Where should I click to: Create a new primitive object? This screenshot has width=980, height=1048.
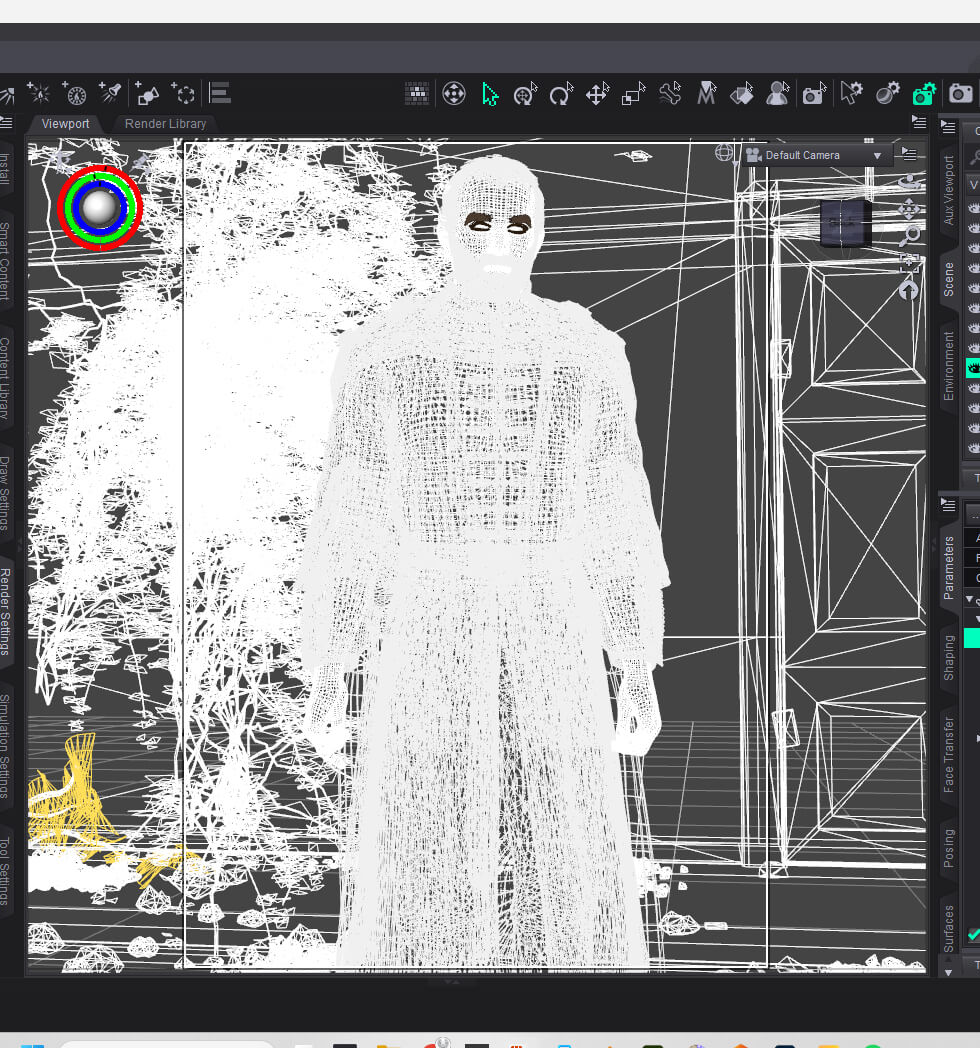click(146, 94)
